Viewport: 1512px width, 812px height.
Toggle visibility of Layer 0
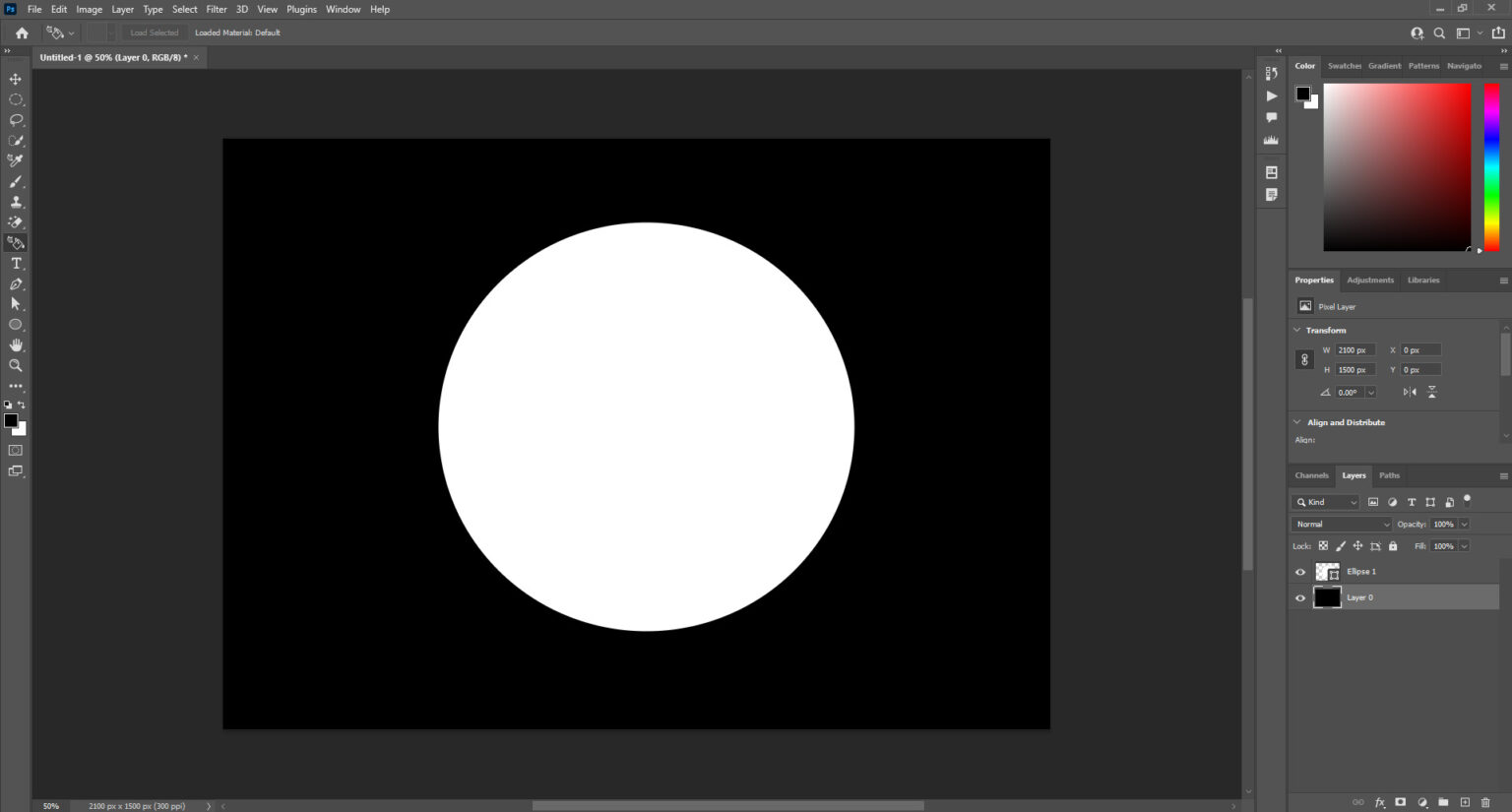[1300, 597]
